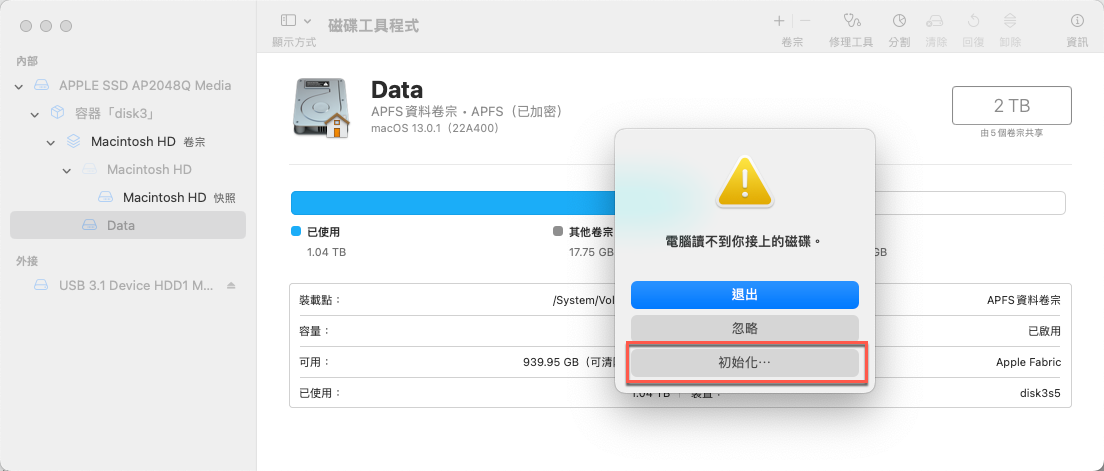Select the Restore (回復) toolbar icon
The width and height of the screenshot is (1104, 471).
click(973, 30)
